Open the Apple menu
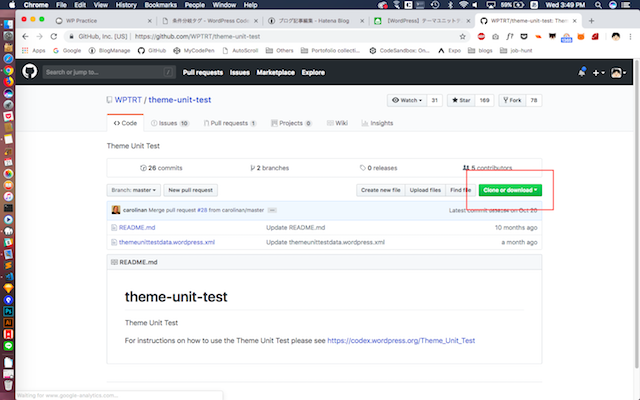Viewport: 640px width, 400px height. click(x=12, y=5)
